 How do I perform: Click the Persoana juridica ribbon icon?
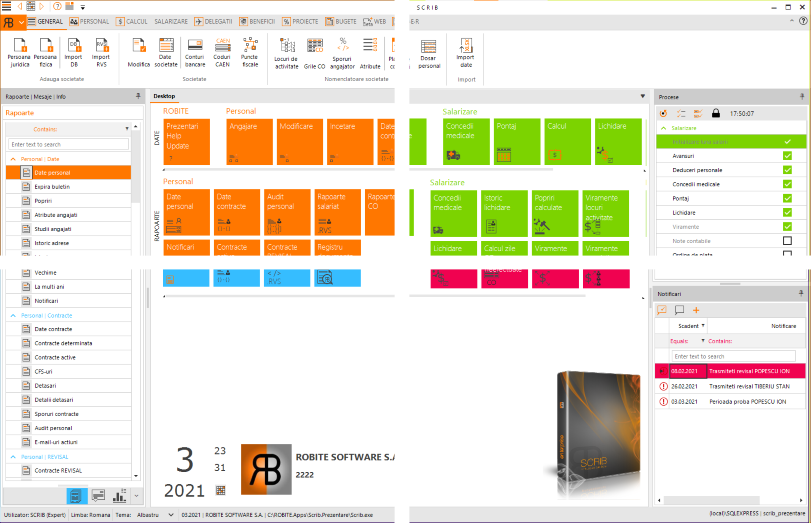[x=19, y=52]
